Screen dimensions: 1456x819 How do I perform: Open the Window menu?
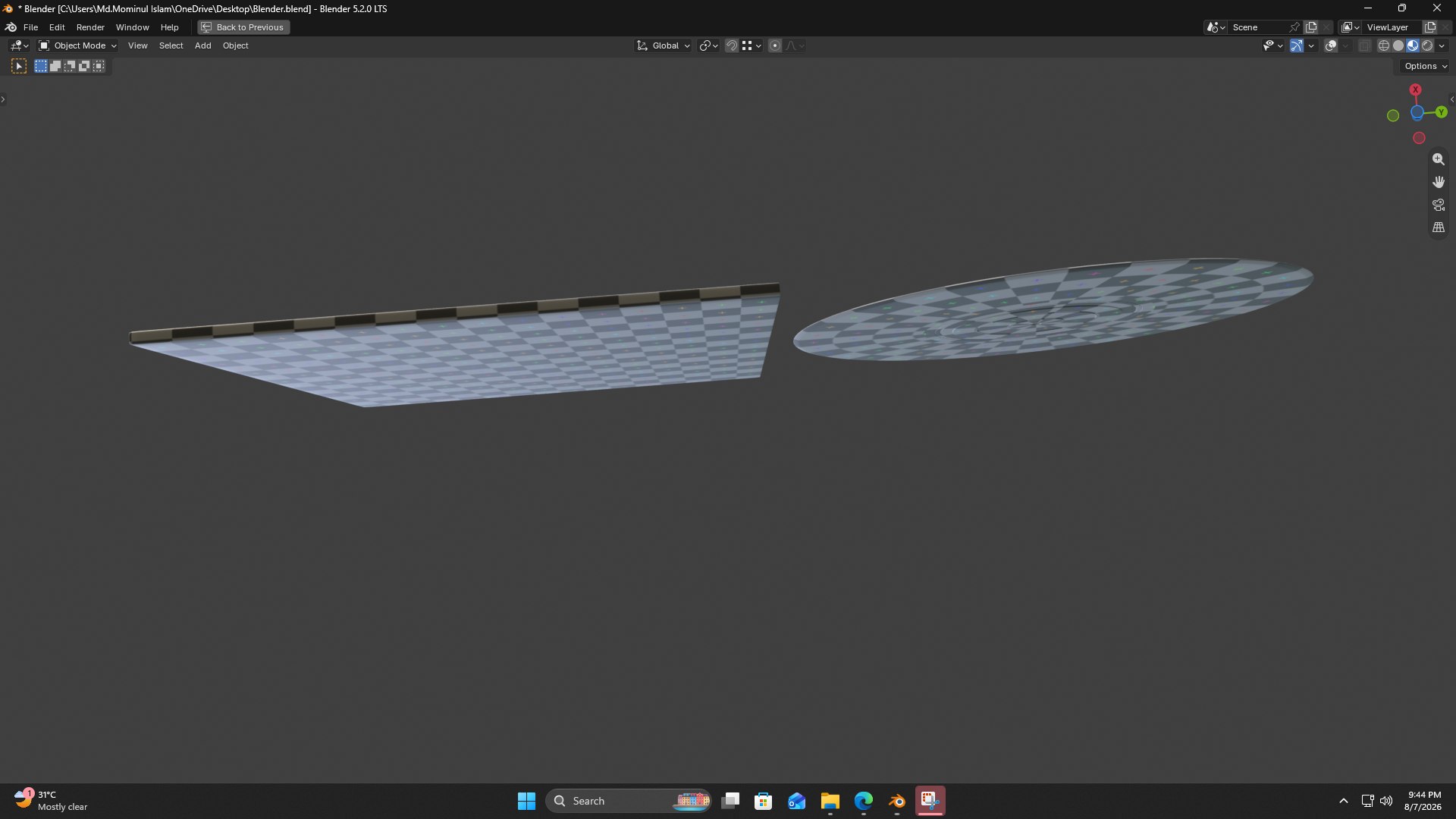click(132, 27)
